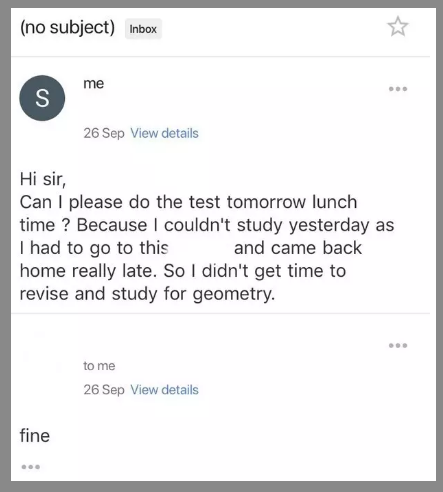Click the line containing home really late
The width and height of the screenshot is (443, 492).
(x=183, y=271)
